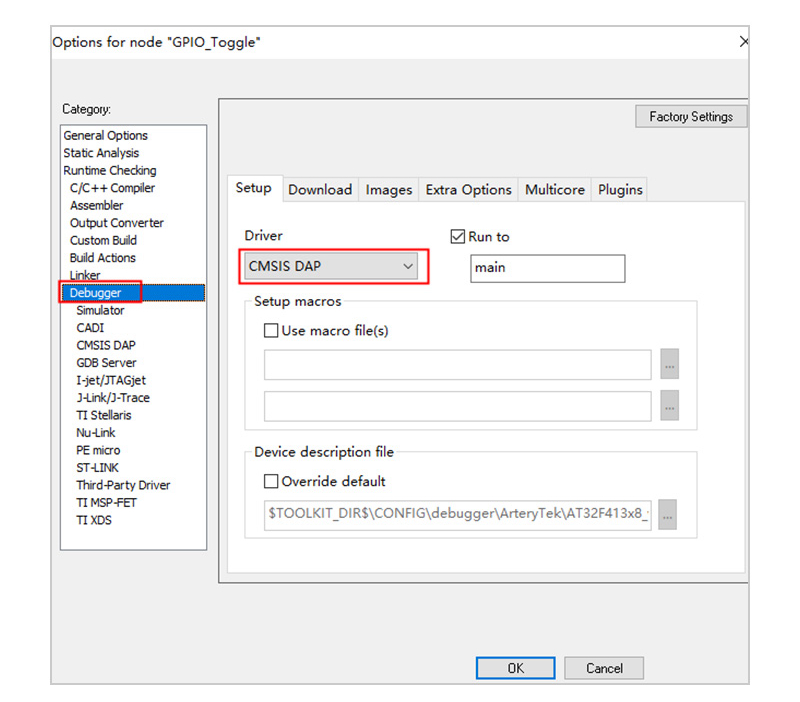This screenshot has width=800, height=702.
Task: Confirm settings with the OK button
Action: tap(515, 668)
